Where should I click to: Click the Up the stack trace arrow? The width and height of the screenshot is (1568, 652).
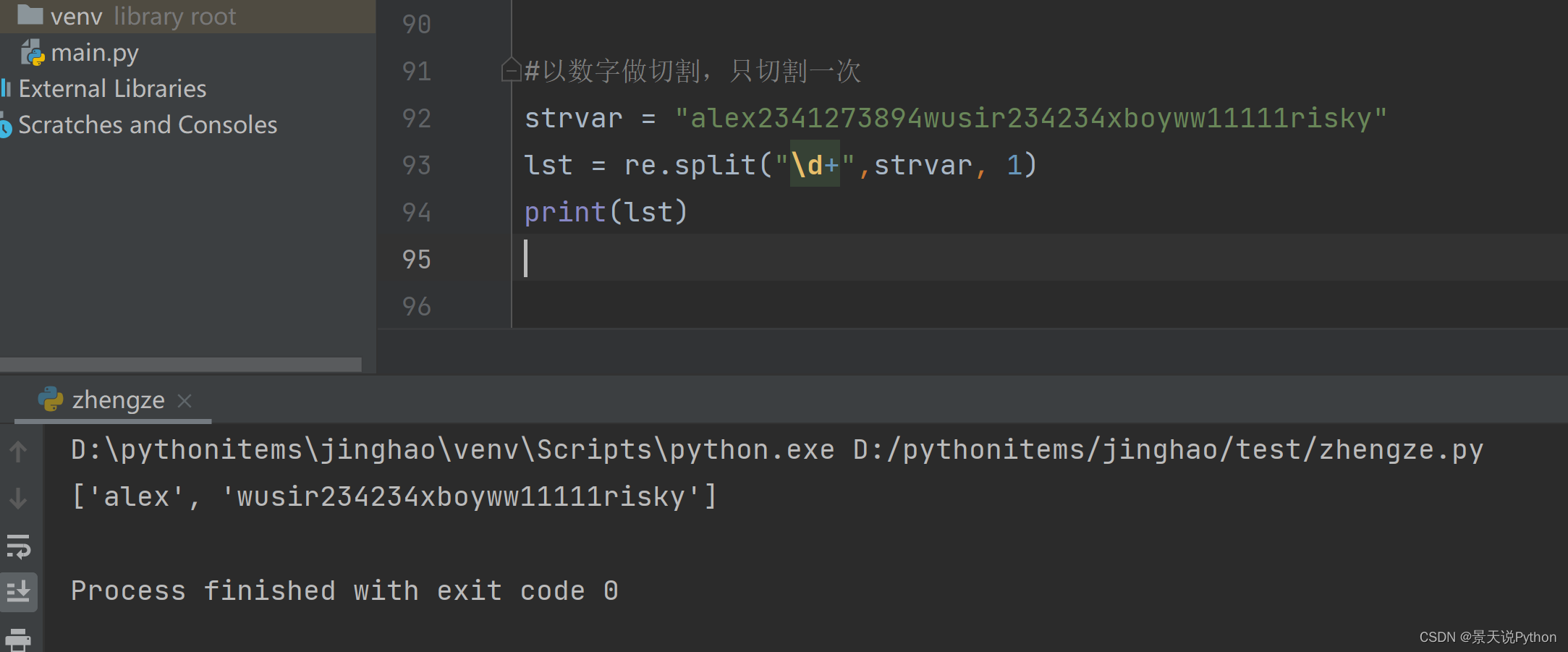[18, 452]
